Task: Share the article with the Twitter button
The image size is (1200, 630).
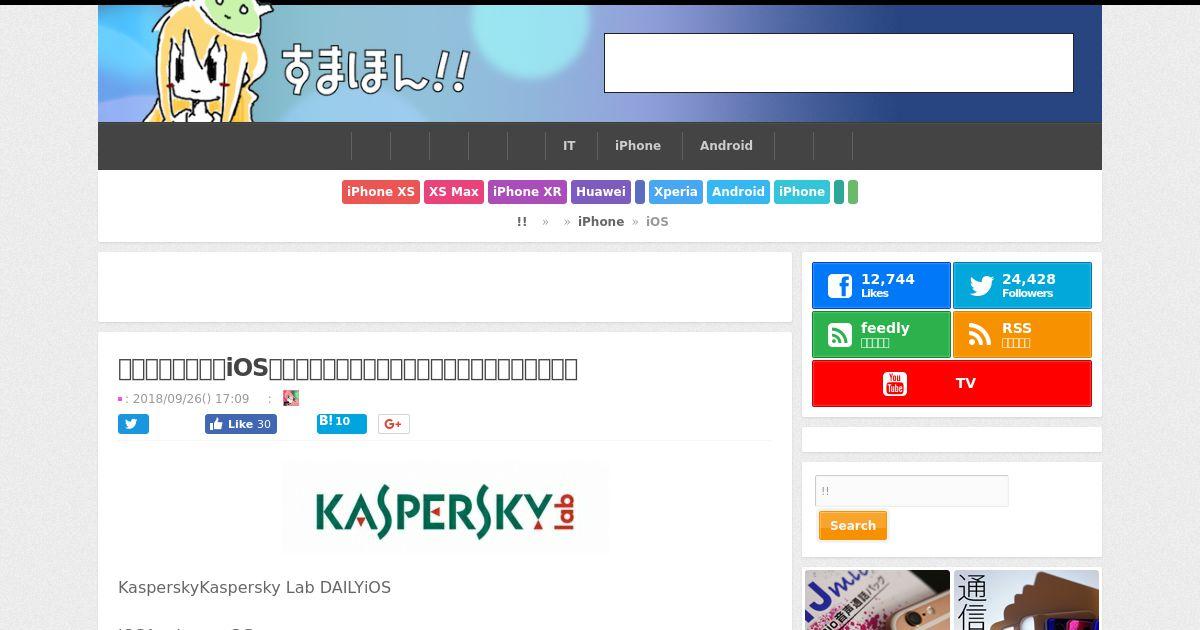Action: click(133, 424)
